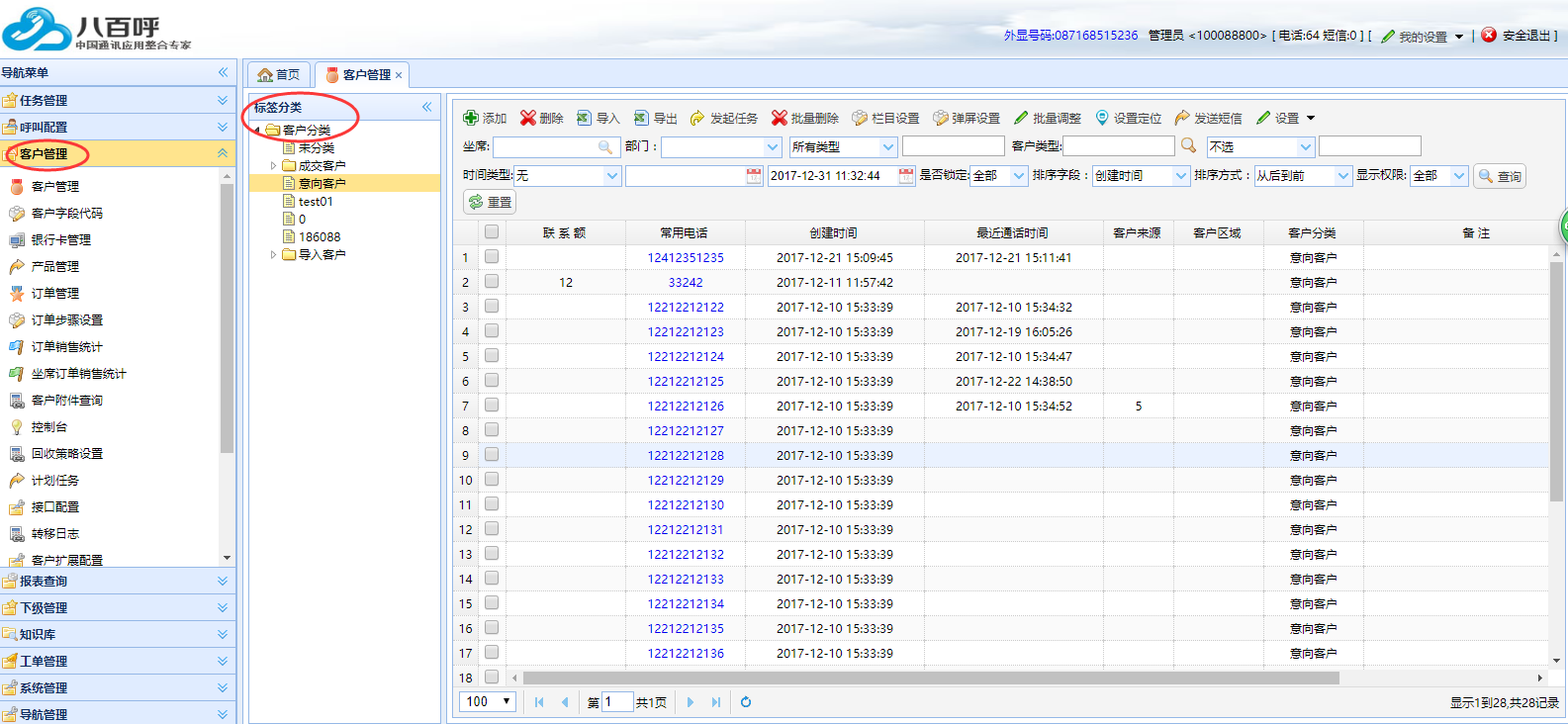Click the 发起任务 toolbar icon
Viewport: 1568px width, 724px height.
[x=698, y=118]
